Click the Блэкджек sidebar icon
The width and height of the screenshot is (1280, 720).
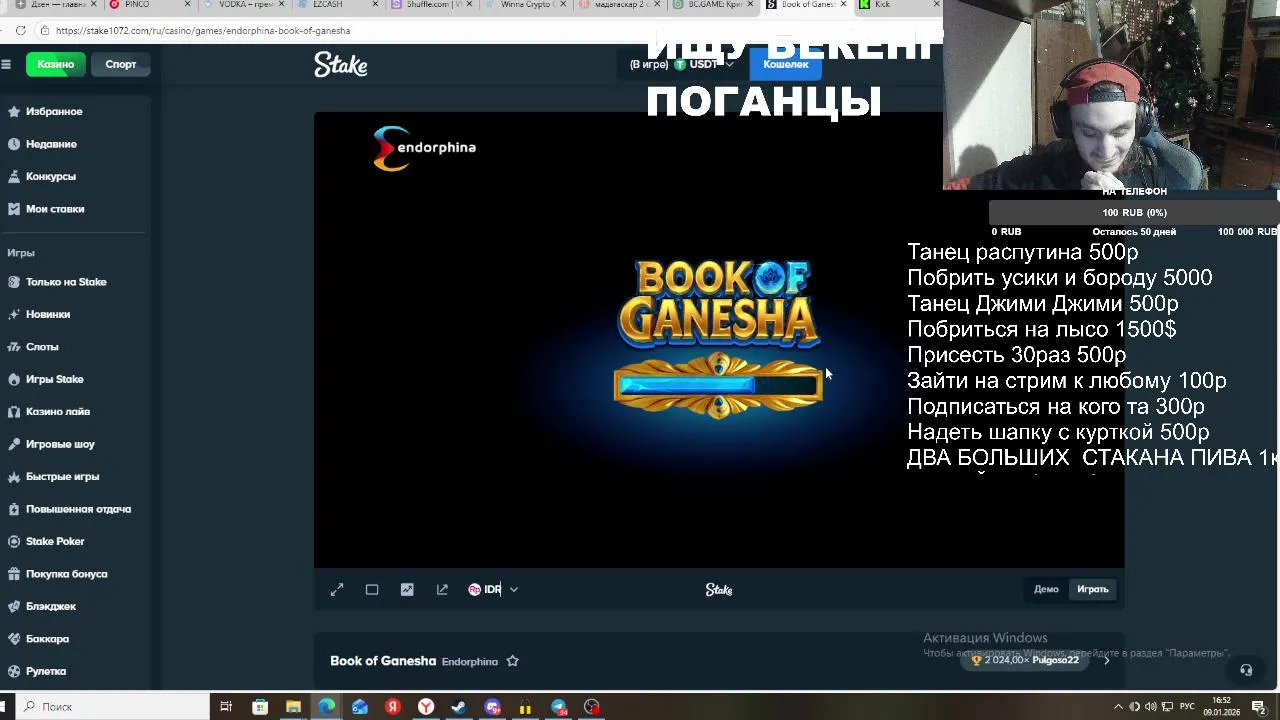point(14,607)
